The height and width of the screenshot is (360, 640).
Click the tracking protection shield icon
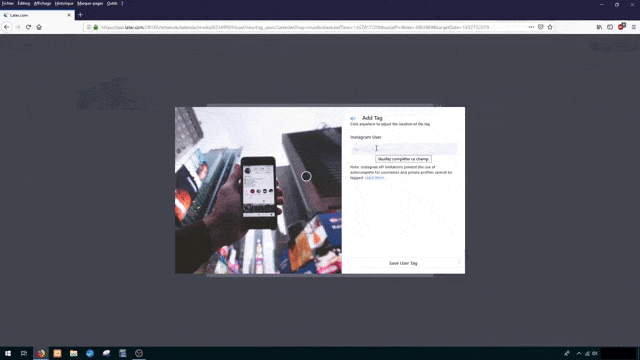pyautogui.click(x=540, y=27)
